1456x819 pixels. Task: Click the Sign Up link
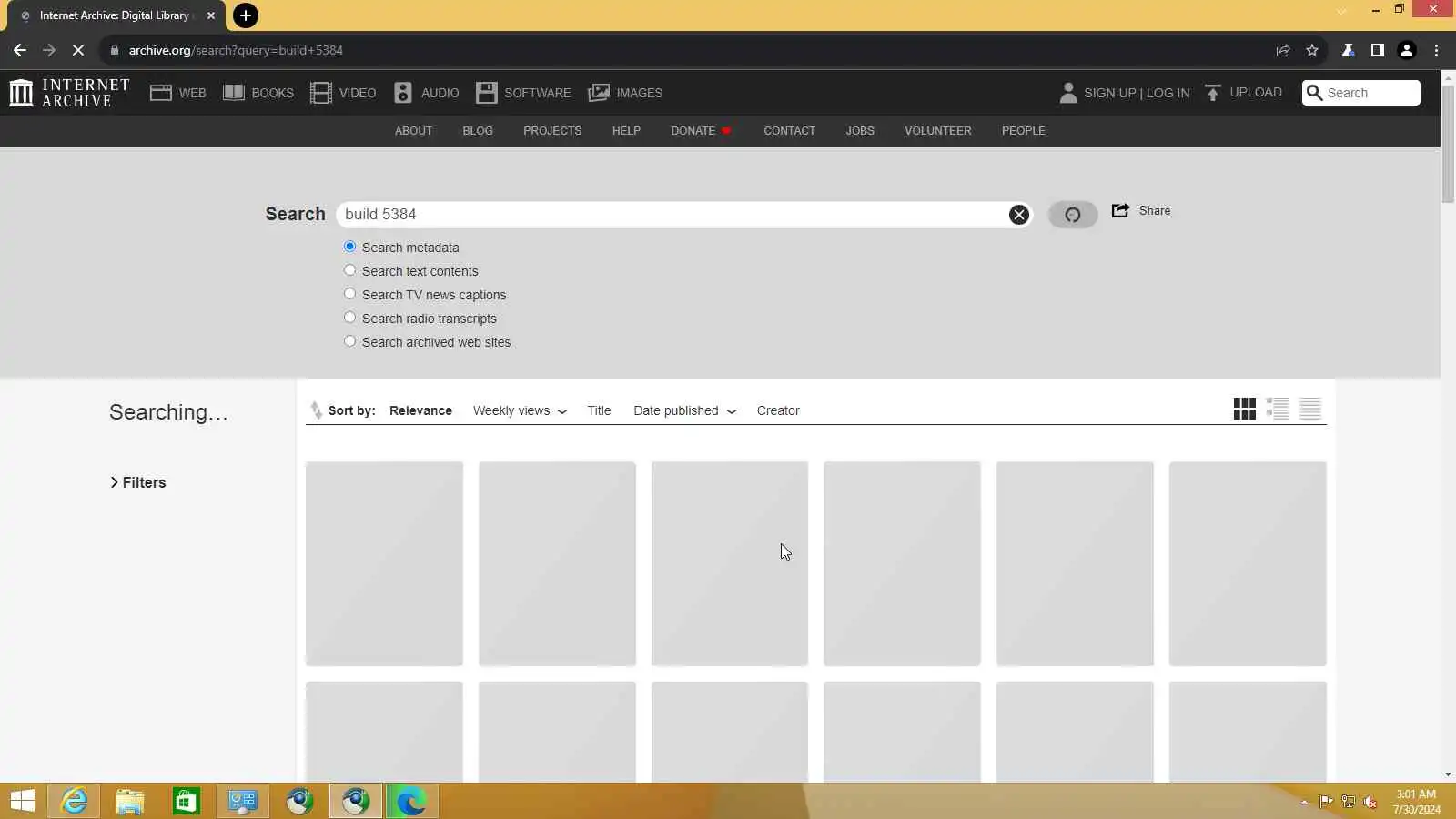point(1110,93)
